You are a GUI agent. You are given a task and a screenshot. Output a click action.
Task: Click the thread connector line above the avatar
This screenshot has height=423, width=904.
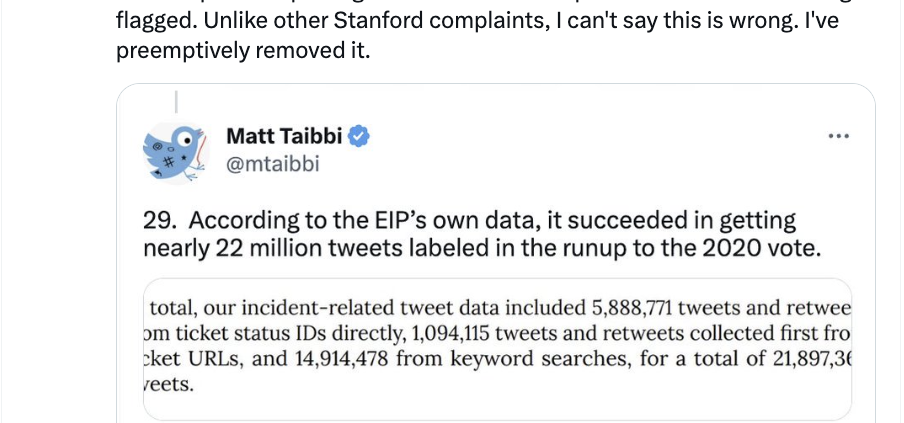(176, 101)
